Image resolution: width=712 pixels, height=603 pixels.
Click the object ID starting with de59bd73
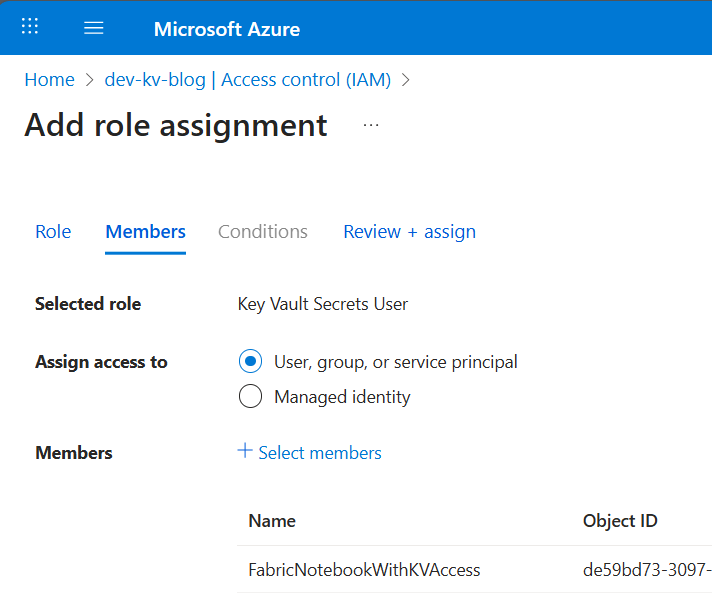[646, 570]
